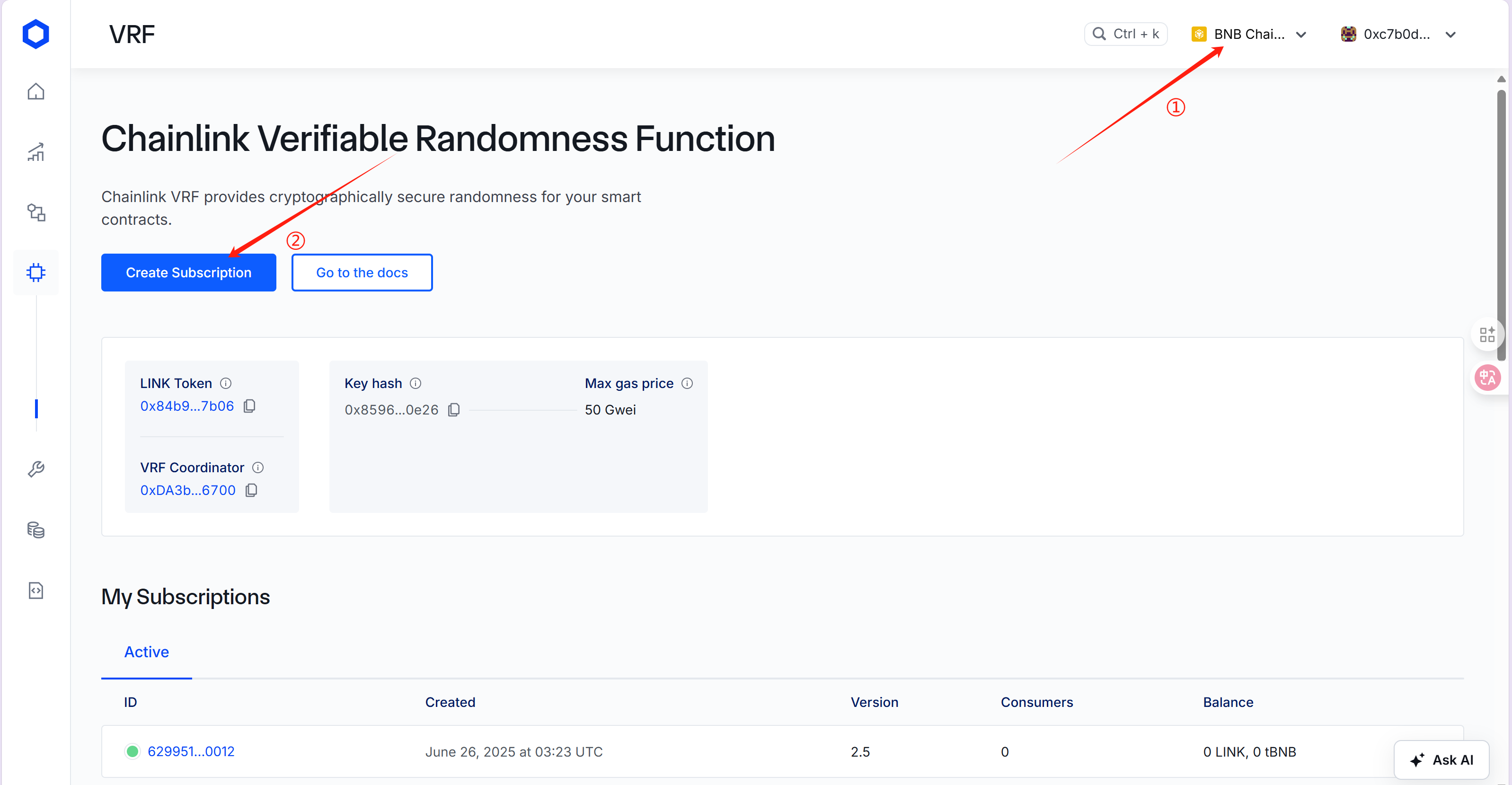Click the 0x8596...0e26 key hash text
1512x785 pixels.
click(x=391, y=409)
